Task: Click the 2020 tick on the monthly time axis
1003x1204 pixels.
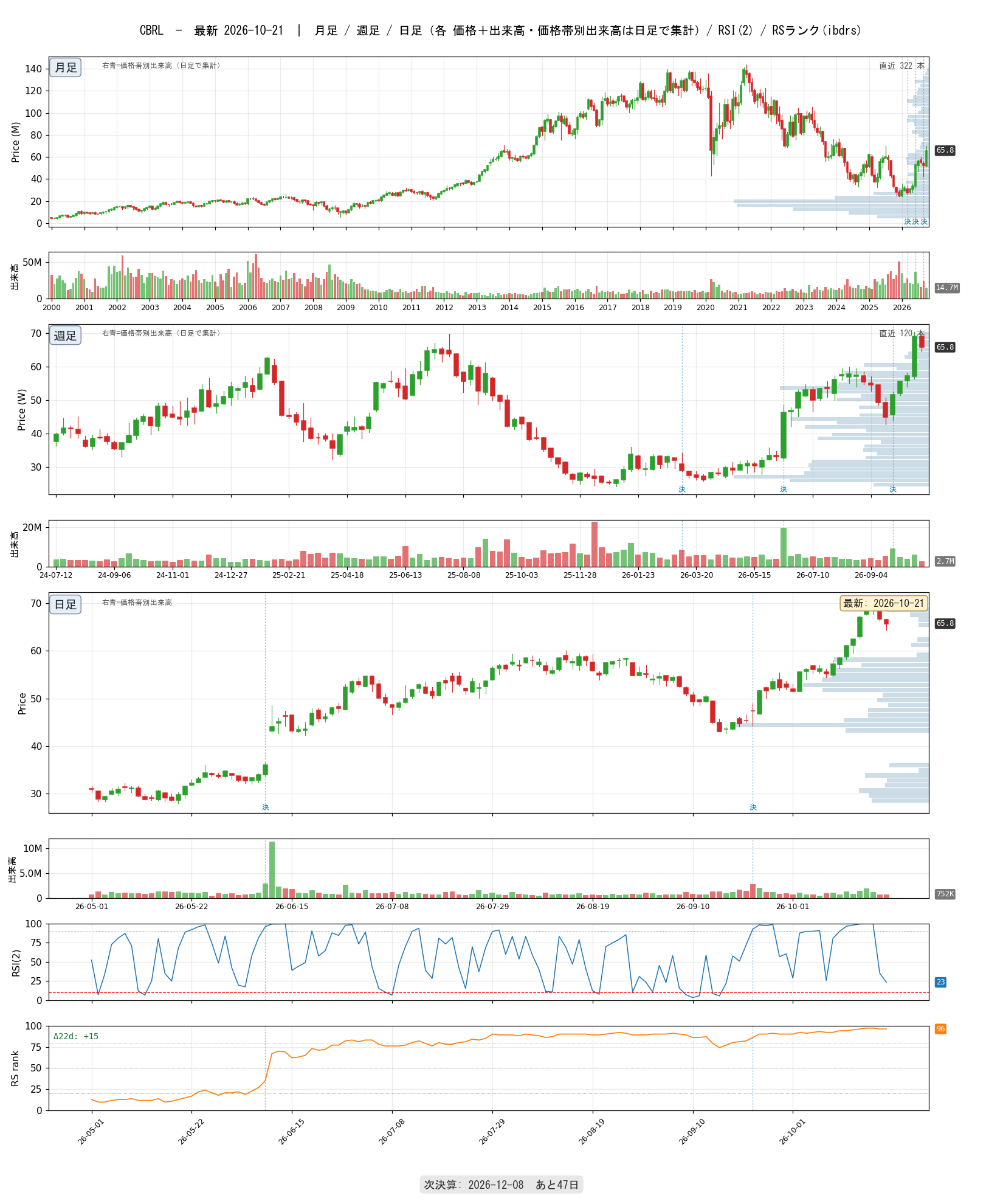Action: 706,307
